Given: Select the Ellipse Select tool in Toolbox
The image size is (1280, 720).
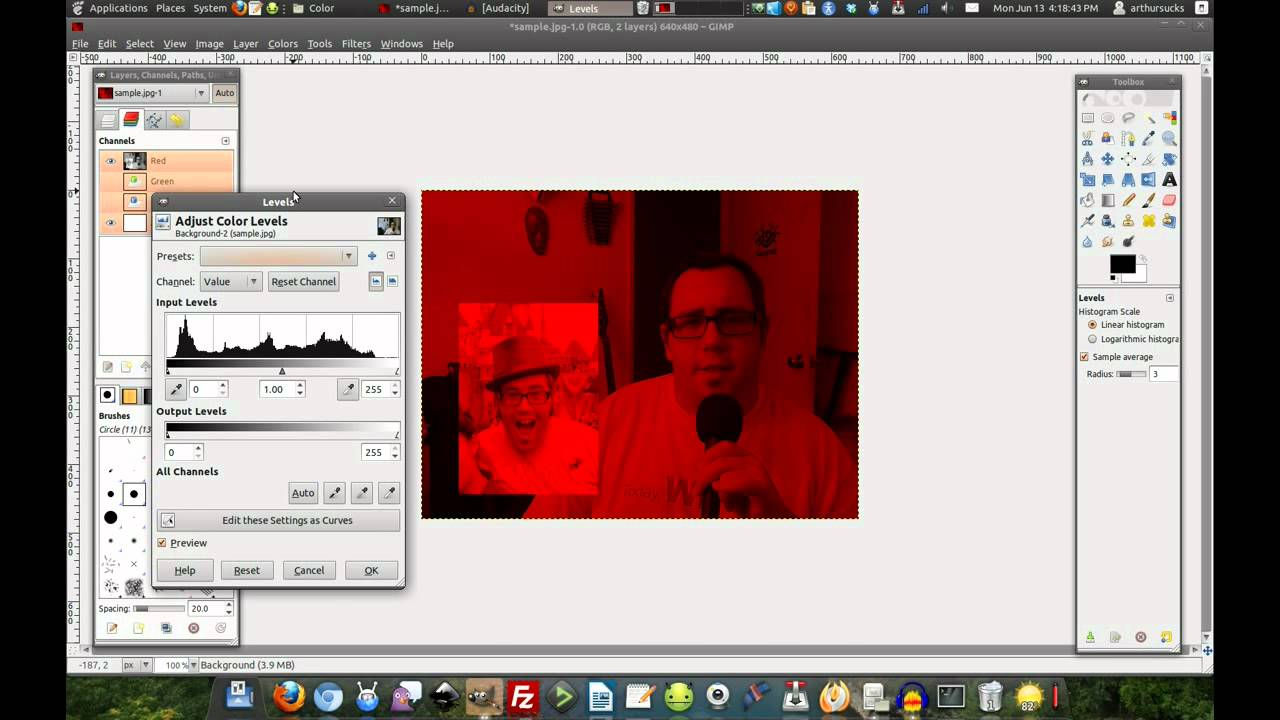Looking at the screenshot, I should [1108, 118].
